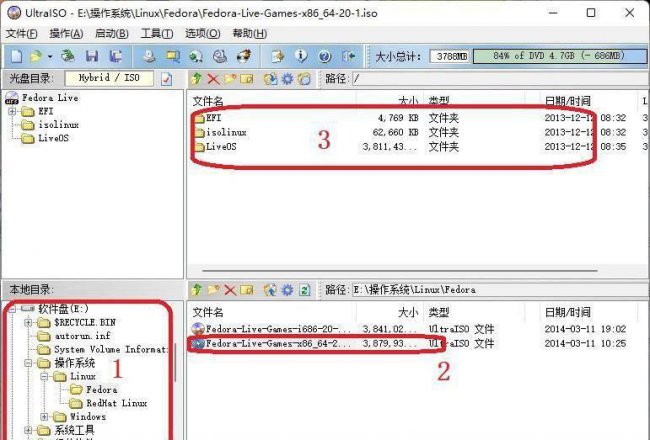The height and width of the screenshot is (440, 650).
Task: Go up a level in the local pane toolbar
Action: [x=197, y=289]
